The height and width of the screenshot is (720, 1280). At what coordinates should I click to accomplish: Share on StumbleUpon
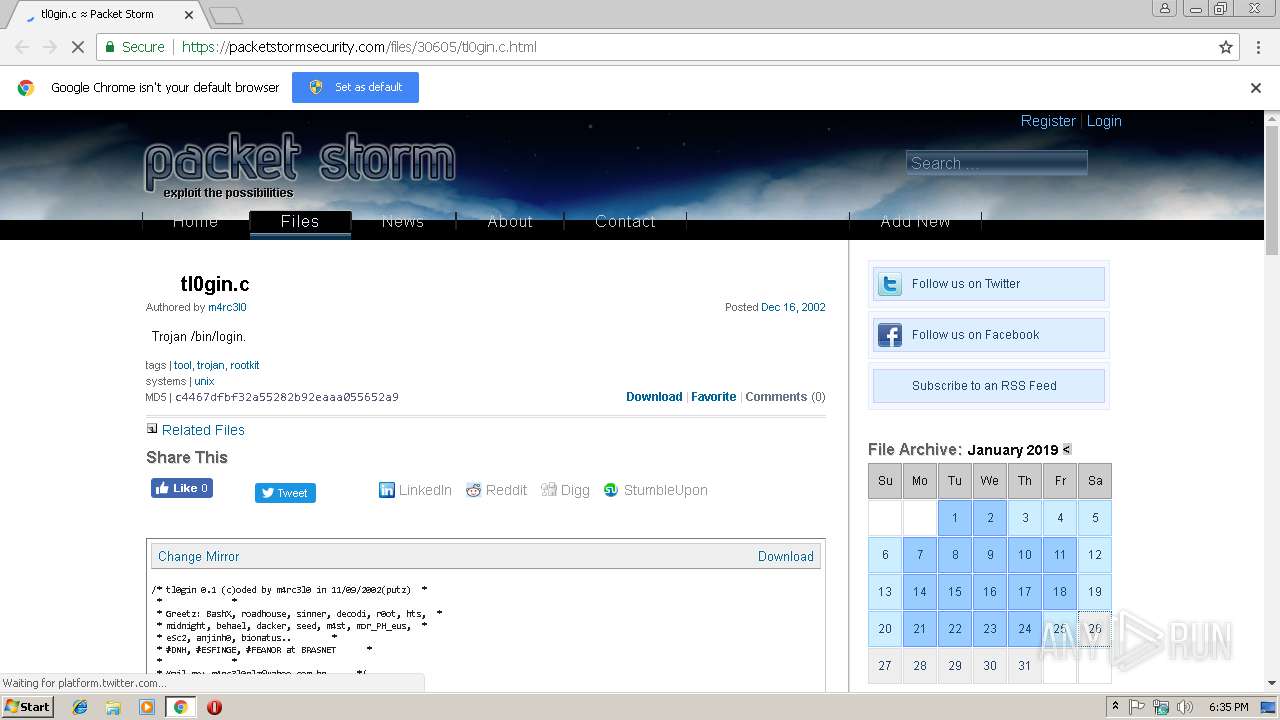point(655,490)
